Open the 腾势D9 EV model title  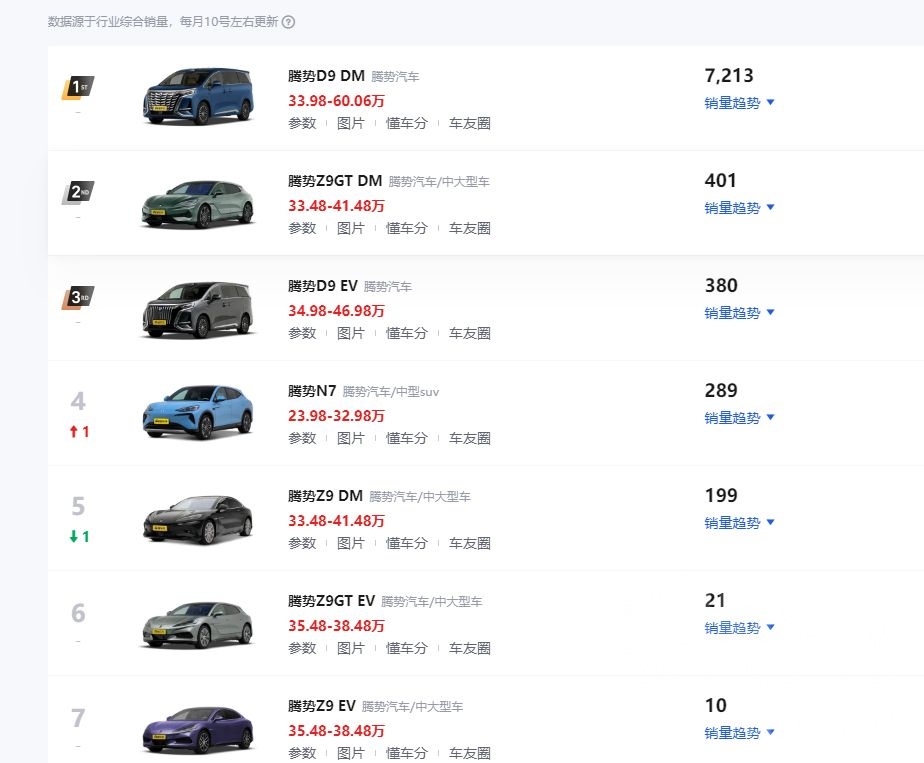(x=322, y=286)
